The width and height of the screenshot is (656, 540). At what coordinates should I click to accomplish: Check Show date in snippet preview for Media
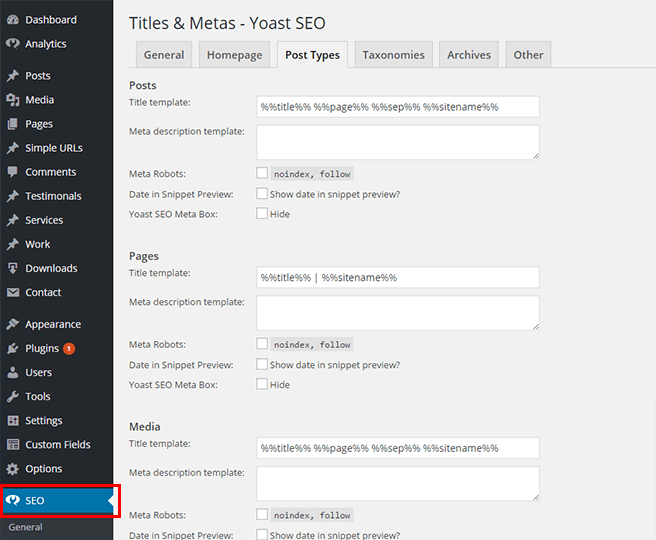(262, 535)
